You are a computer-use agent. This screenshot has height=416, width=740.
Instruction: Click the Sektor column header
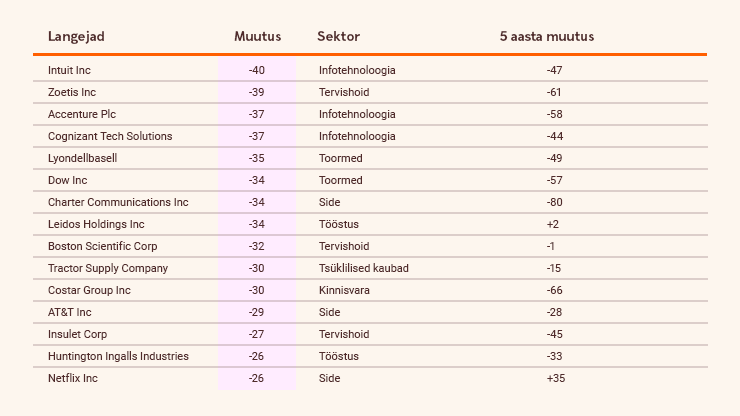pyautogui.click(x=338, y=36)
